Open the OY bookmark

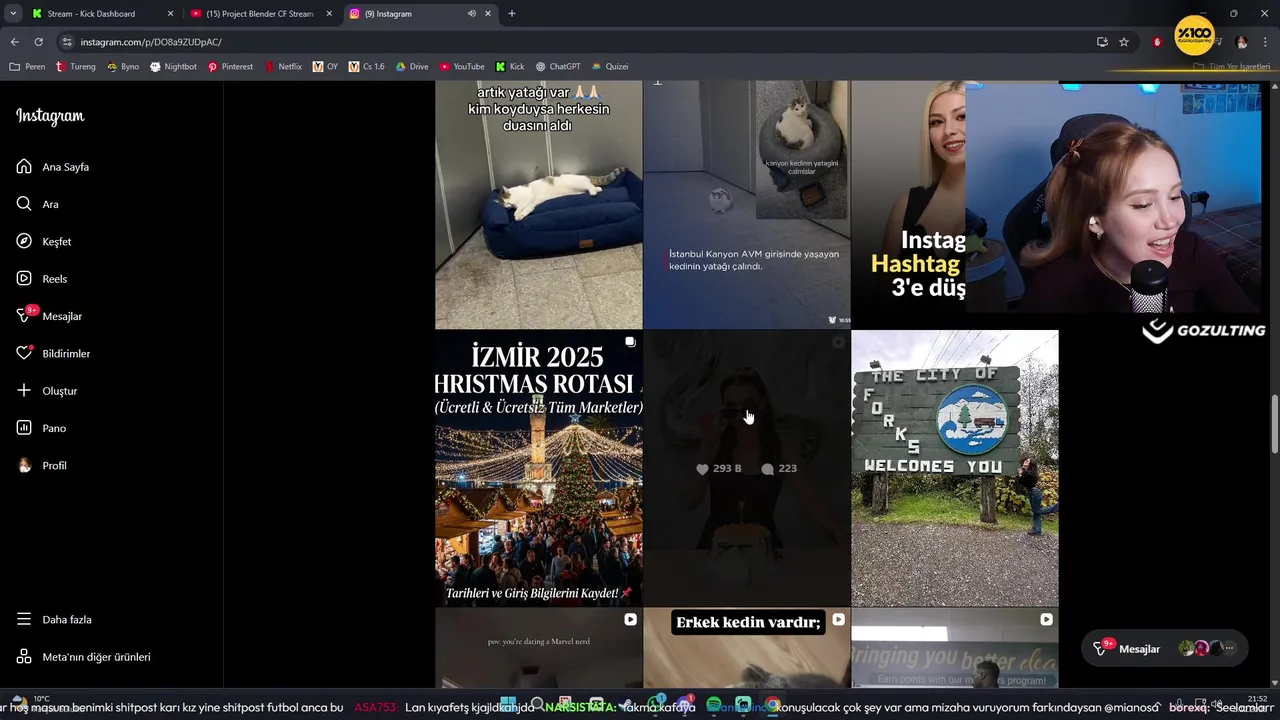[326, 67]
